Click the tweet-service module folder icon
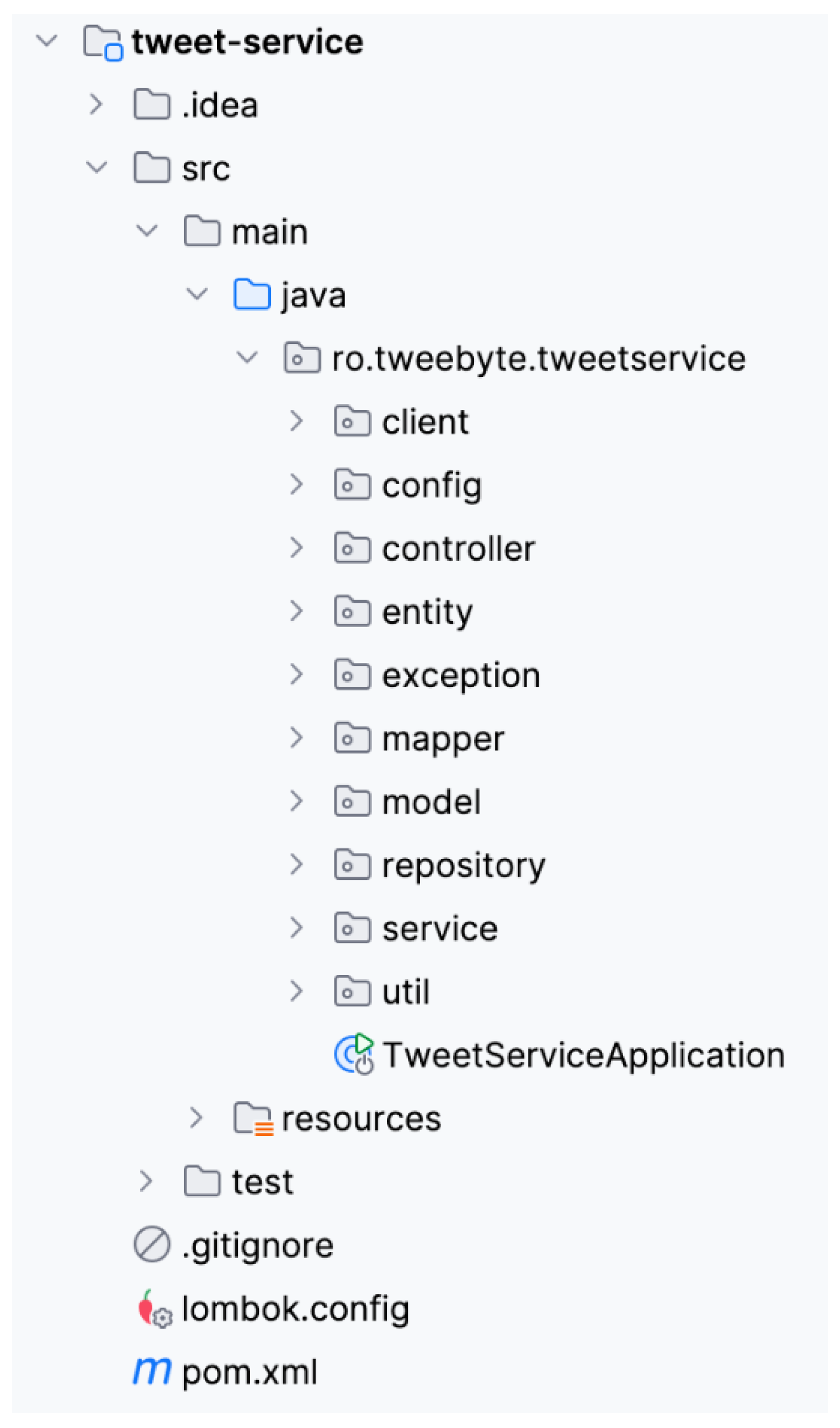This screenshot has height=1428, width=840. click(x=103, y=43)
